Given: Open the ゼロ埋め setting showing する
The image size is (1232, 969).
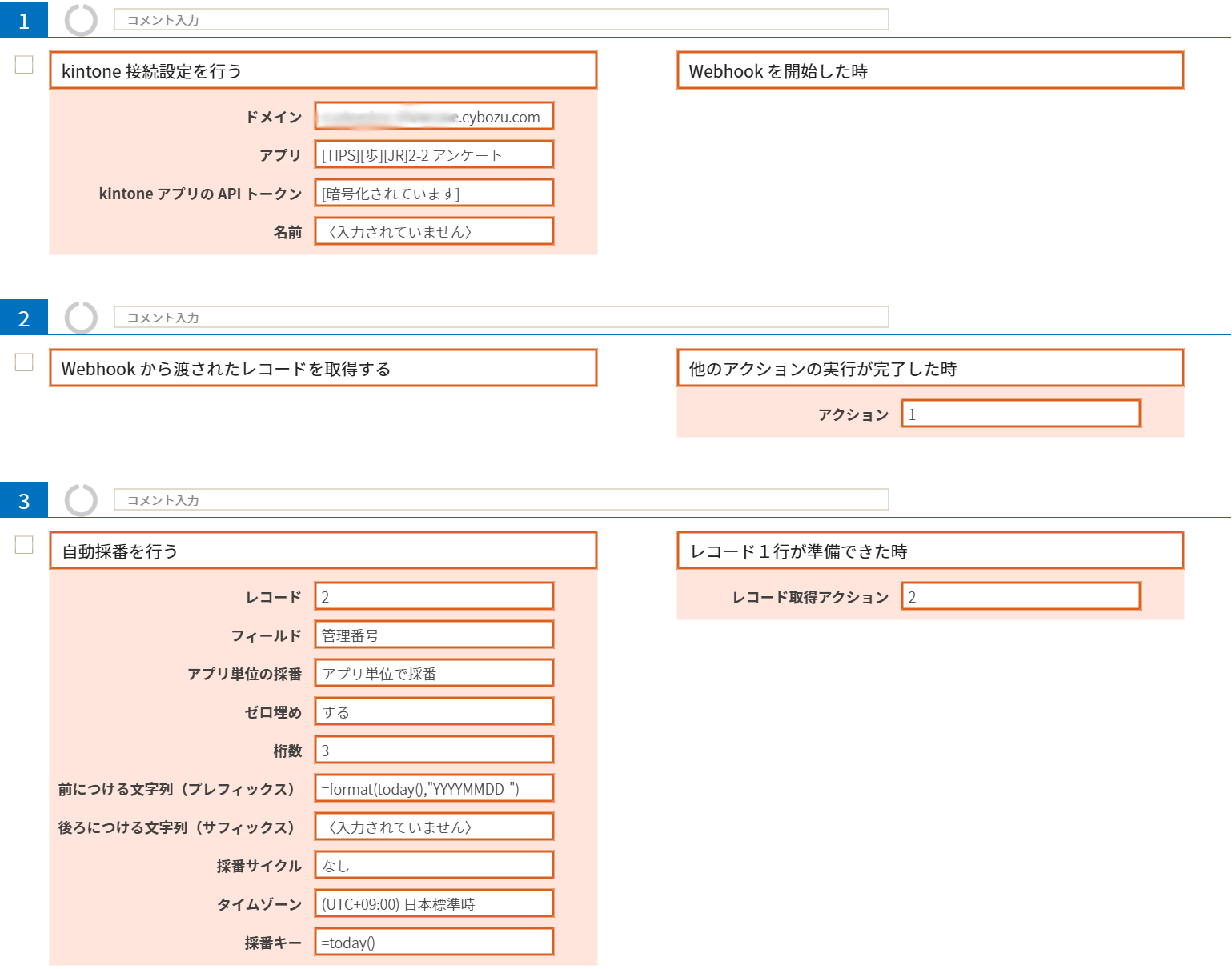Looking at the screenshot, I should 434,711.
